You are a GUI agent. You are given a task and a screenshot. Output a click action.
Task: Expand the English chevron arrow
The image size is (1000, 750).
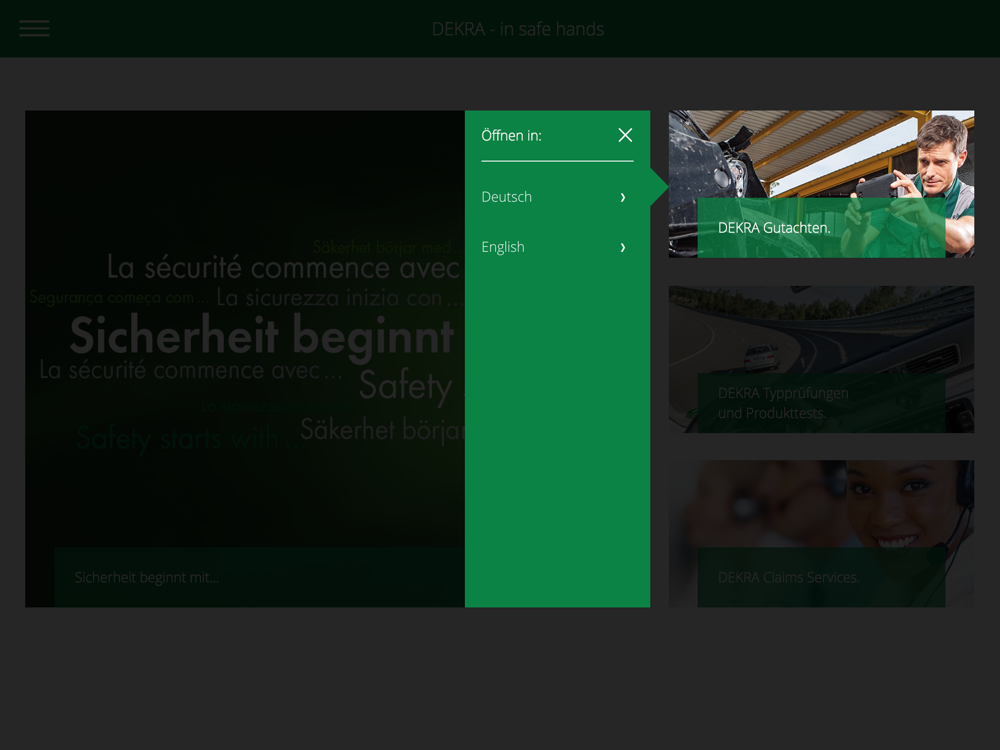coord(623,247)
